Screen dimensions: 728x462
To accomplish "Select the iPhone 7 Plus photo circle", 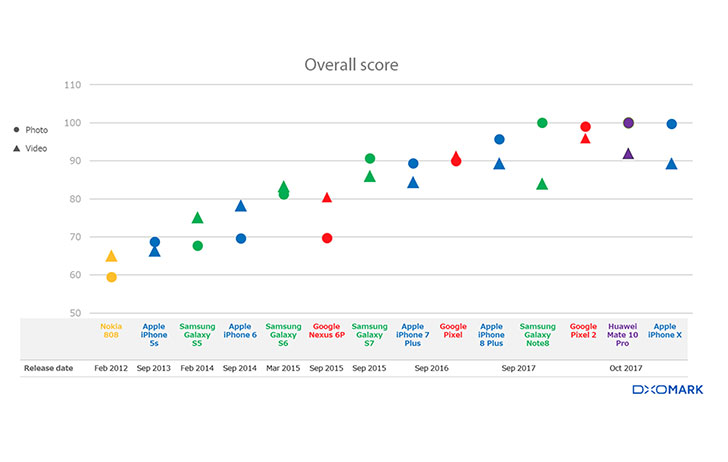I will click(x=413, y=163).
